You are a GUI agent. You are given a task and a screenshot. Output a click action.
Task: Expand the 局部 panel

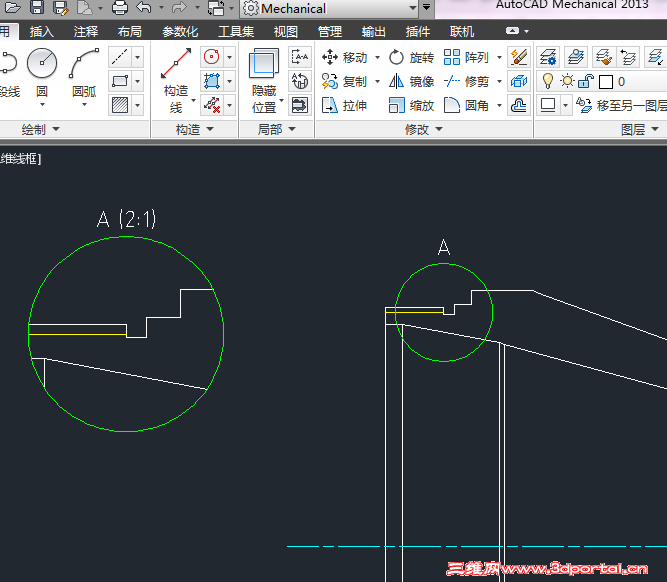[x=276, y=129]
